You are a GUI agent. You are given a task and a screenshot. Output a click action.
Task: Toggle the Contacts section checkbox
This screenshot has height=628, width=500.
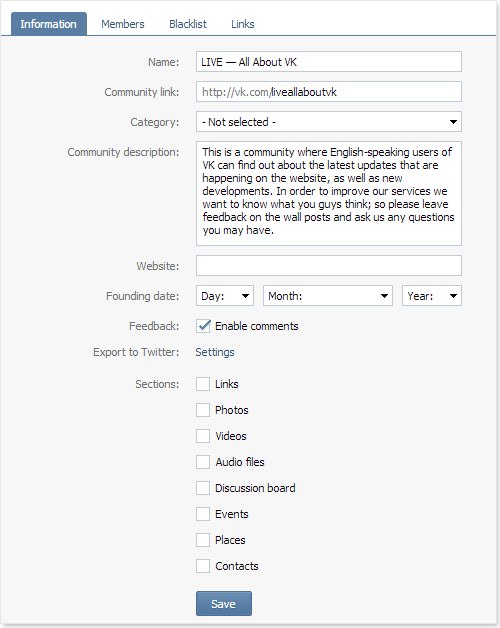(x=203, y=566)
